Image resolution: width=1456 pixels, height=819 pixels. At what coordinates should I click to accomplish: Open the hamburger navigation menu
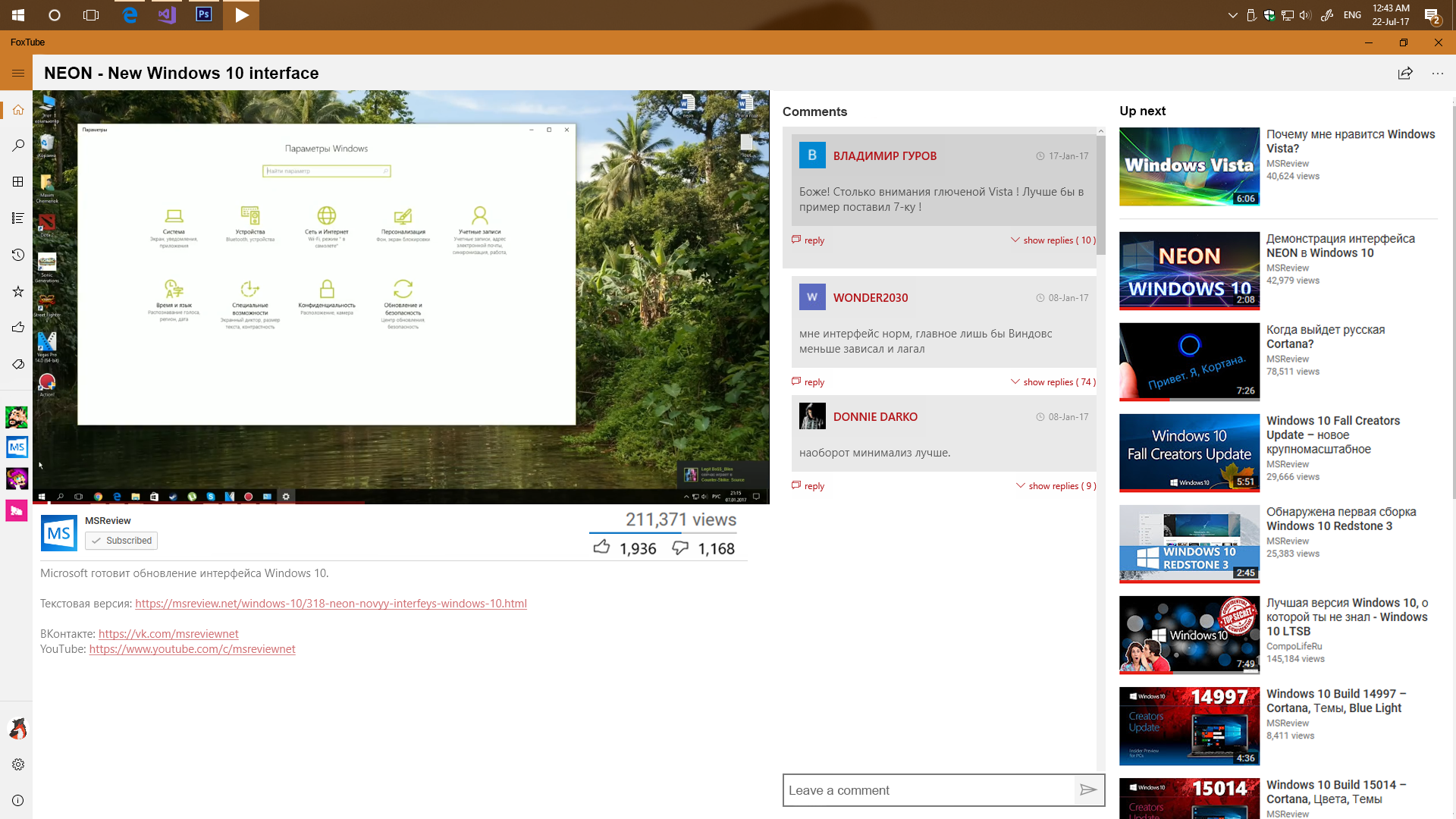(x=18, y=73)
